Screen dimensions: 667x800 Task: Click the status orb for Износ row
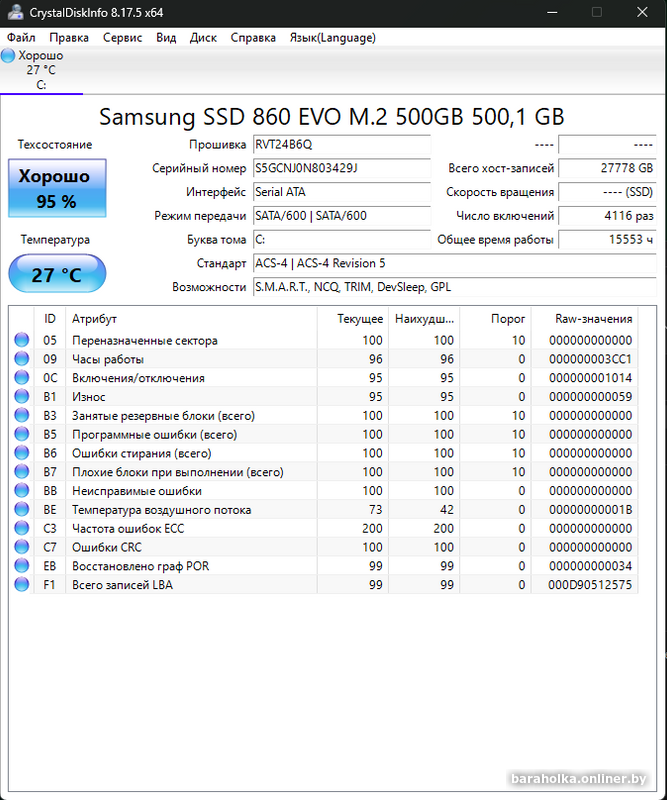pyautogui.click(x=21, y=396)
